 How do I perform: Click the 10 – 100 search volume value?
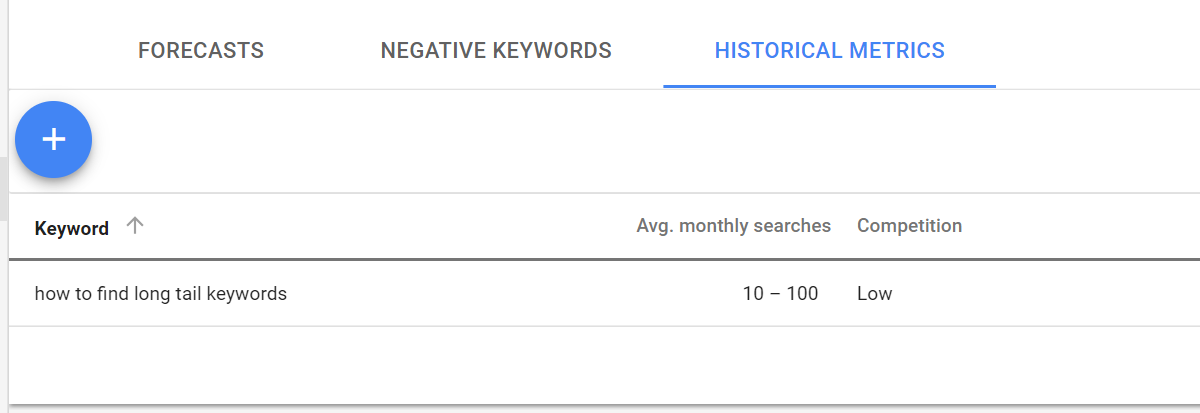tap(780, 294)
